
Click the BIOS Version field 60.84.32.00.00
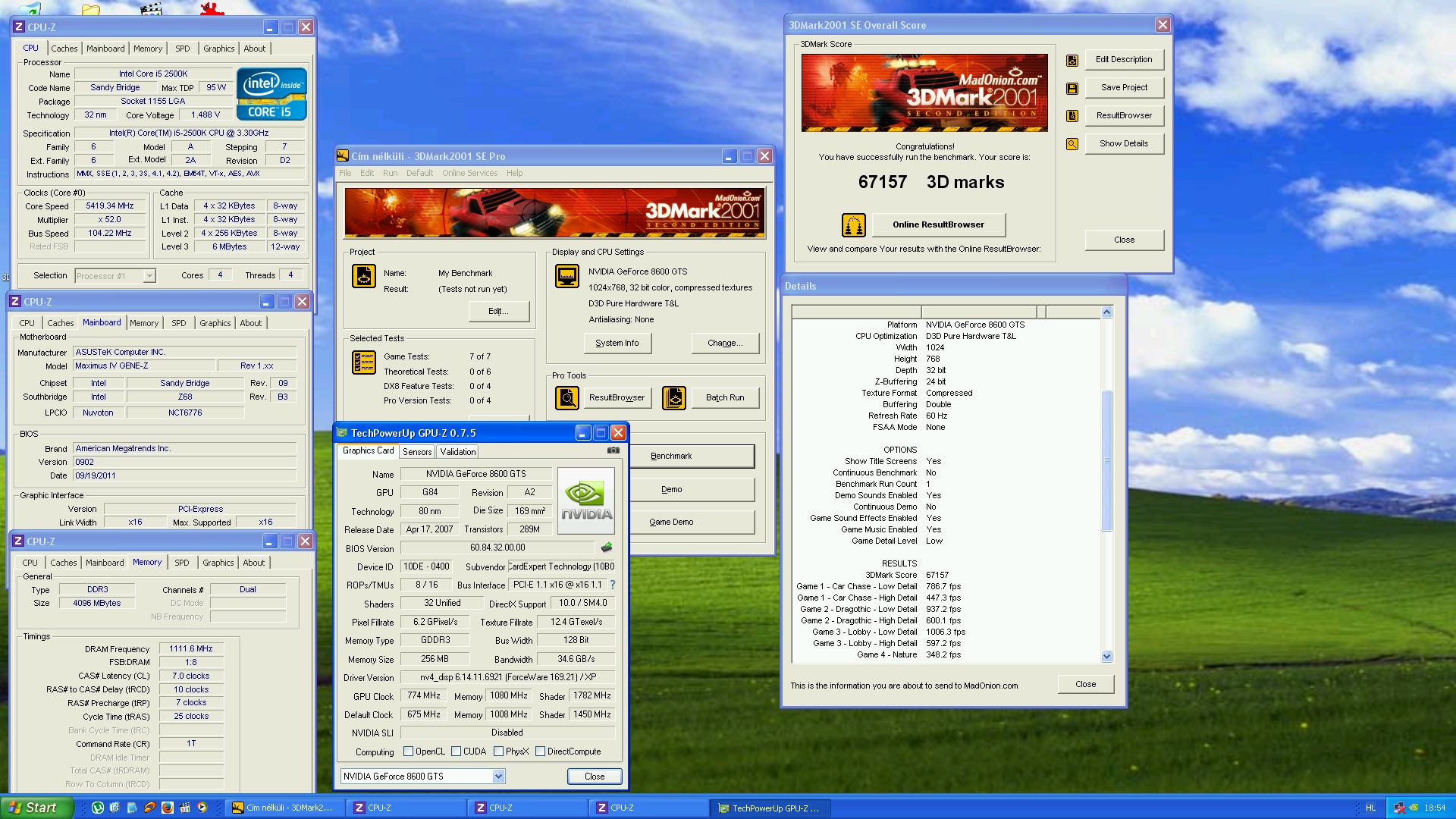(x=497, y=548)
